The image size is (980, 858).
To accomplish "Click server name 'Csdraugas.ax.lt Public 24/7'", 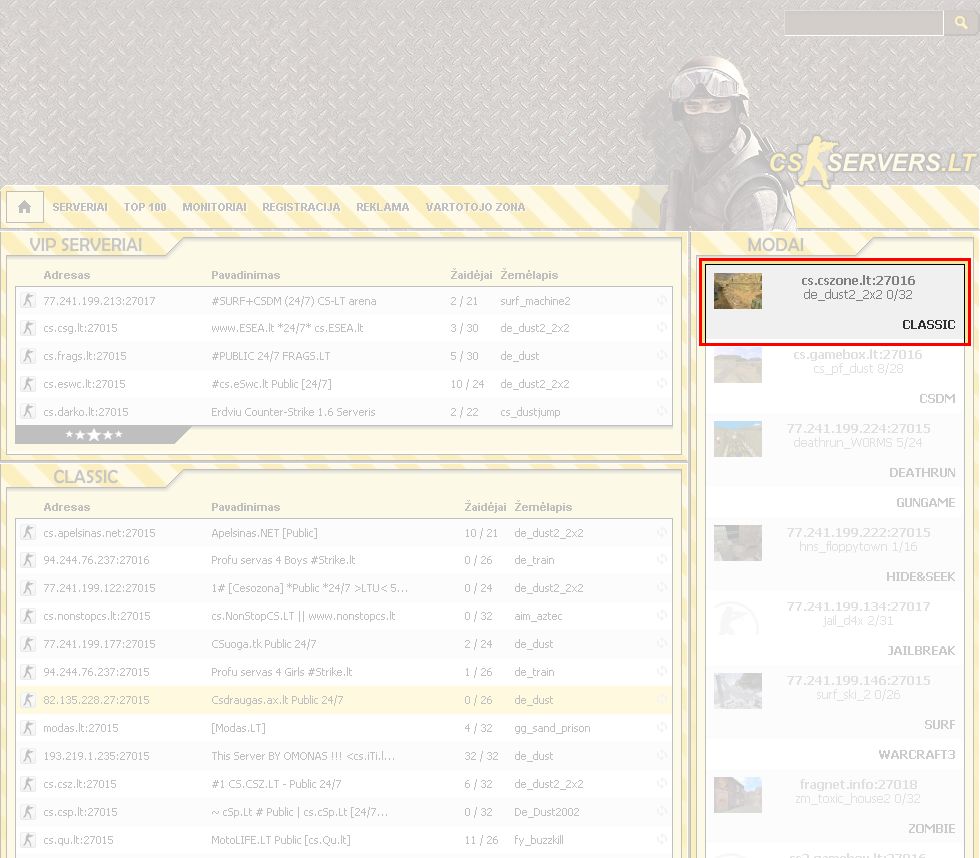I will click(277, 700).
